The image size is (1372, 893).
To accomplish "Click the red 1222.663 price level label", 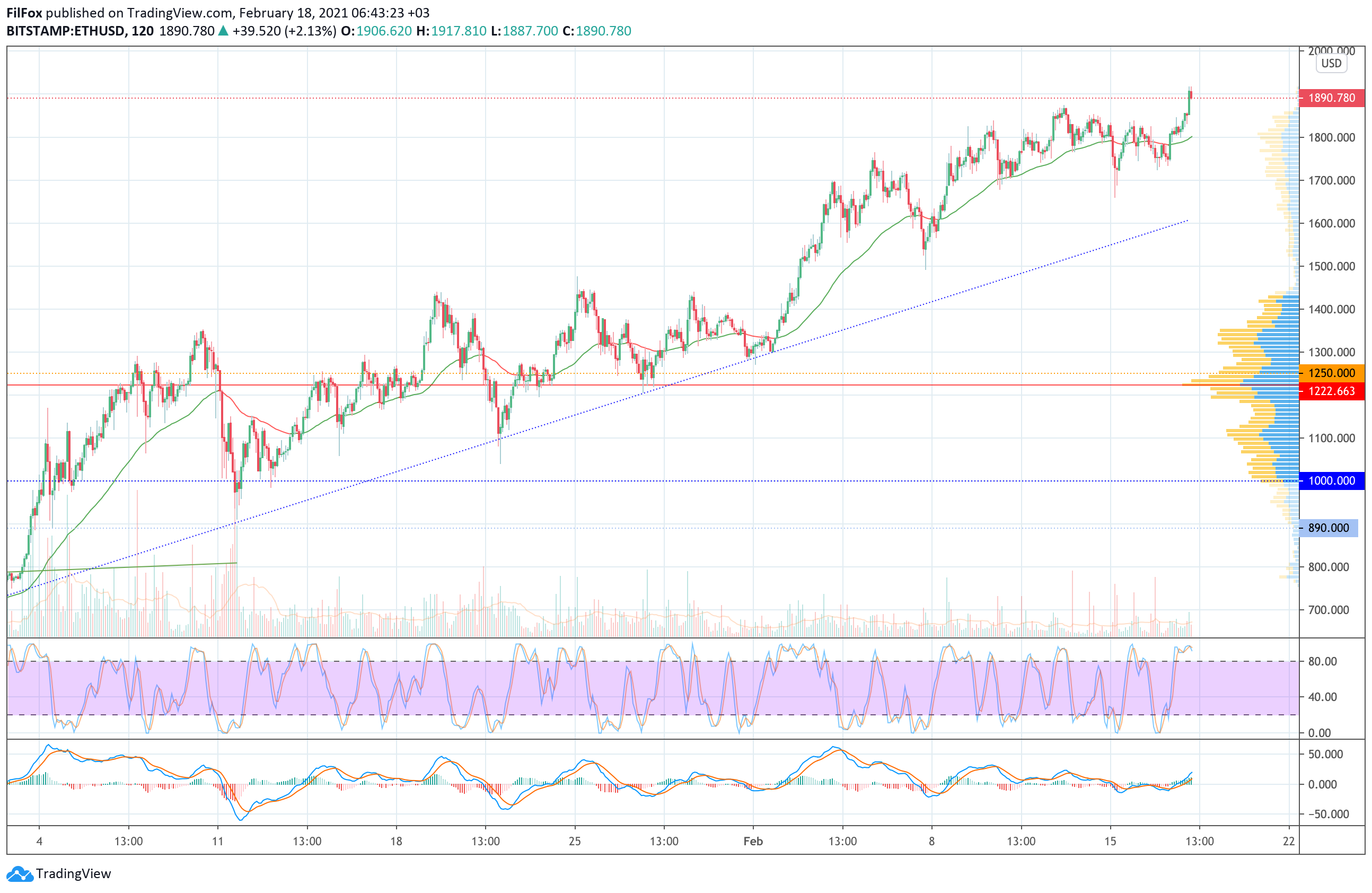I will point(1331,391).
